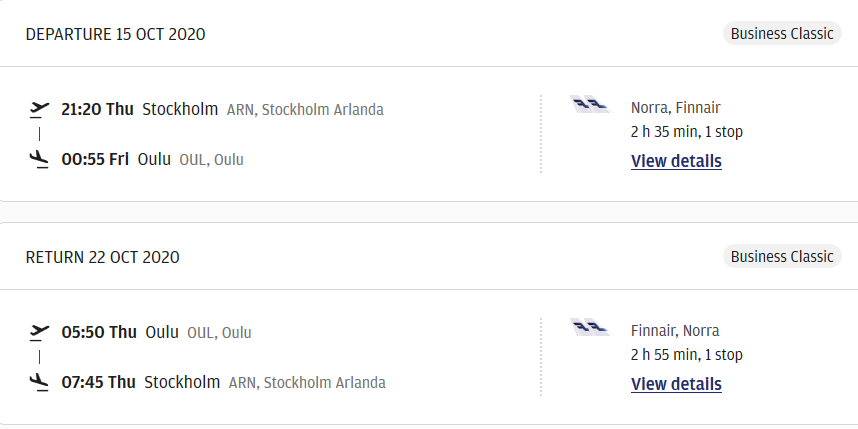Click the return flight takeoff plane icon
This screenshot has width=858, height=429.
tap(39, 333)
